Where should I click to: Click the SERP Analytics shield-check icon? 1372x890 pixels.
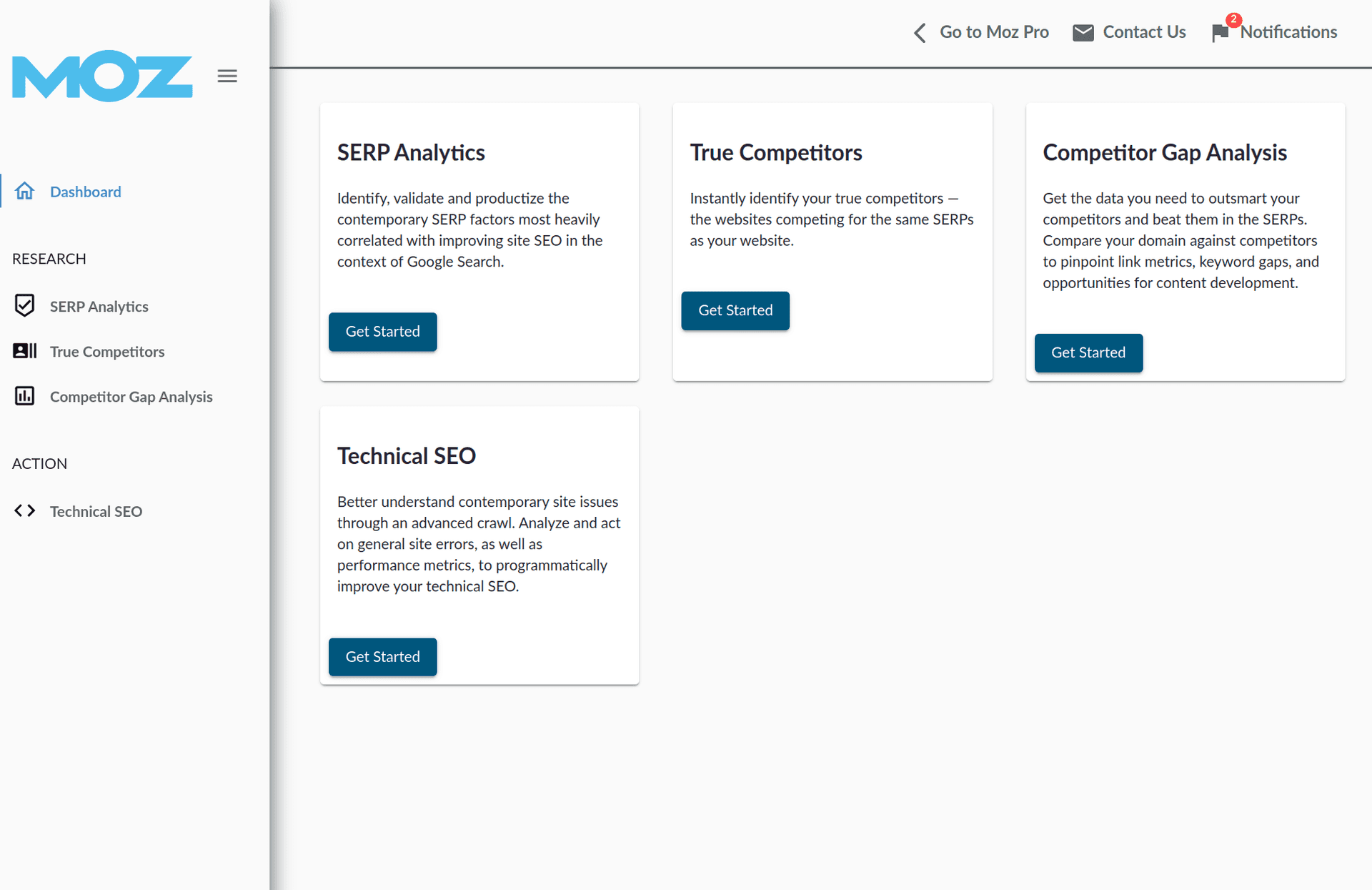click(24, 305)
